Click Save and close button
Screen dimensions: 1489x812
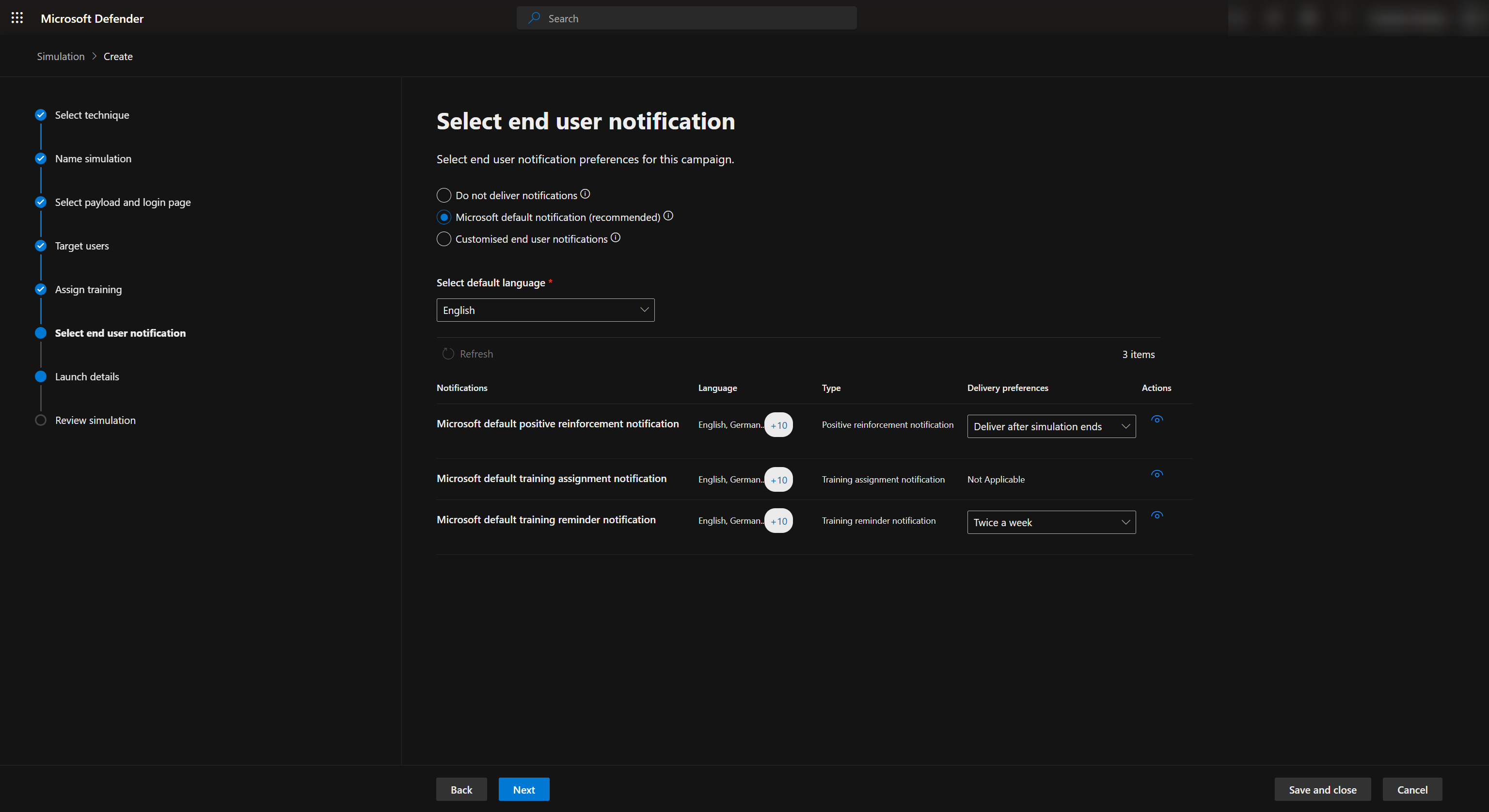tap(1323, 789)
